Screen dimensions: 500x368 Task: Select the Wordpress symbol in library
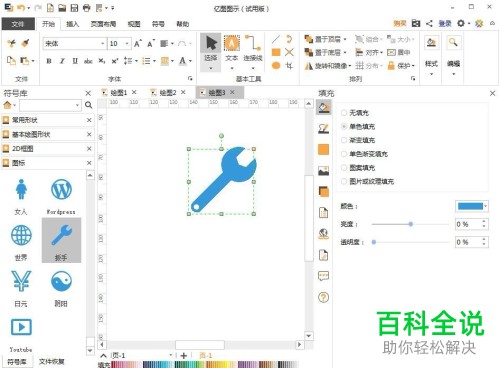(61, 196)
